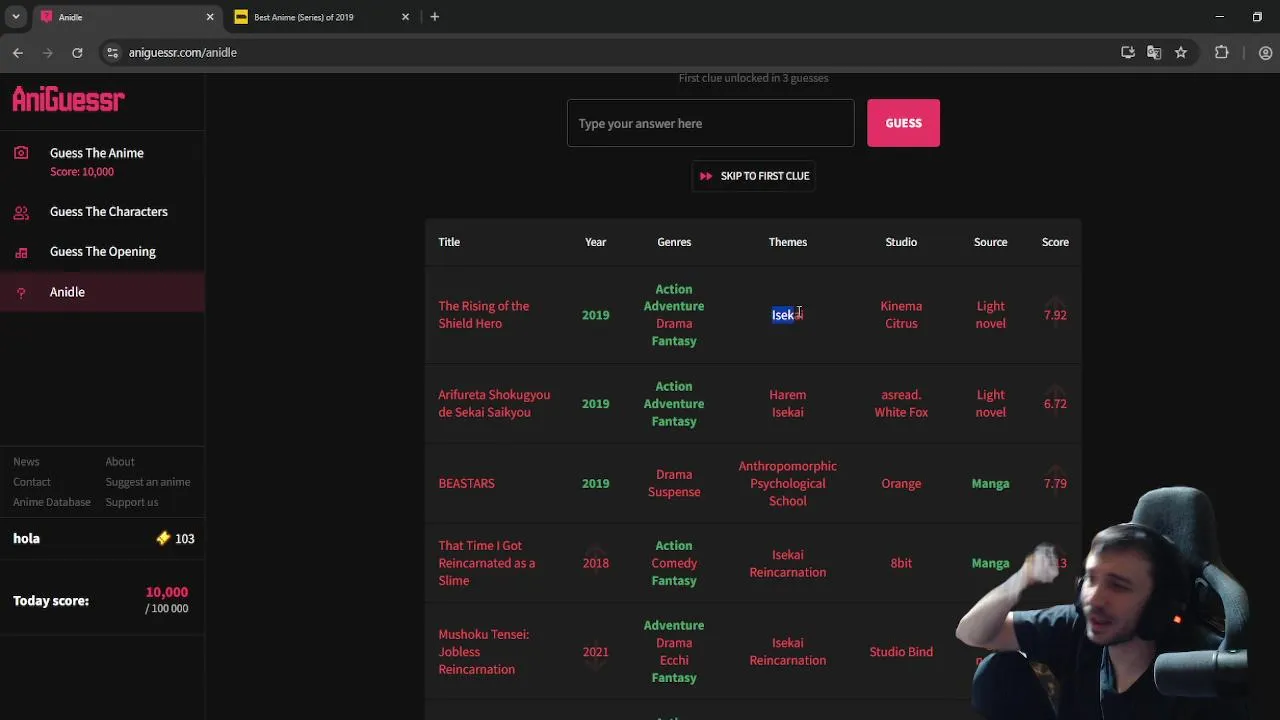1280x720 pixels.
Task: Click asread. White Fox studio cell
Action: [901, 404]
